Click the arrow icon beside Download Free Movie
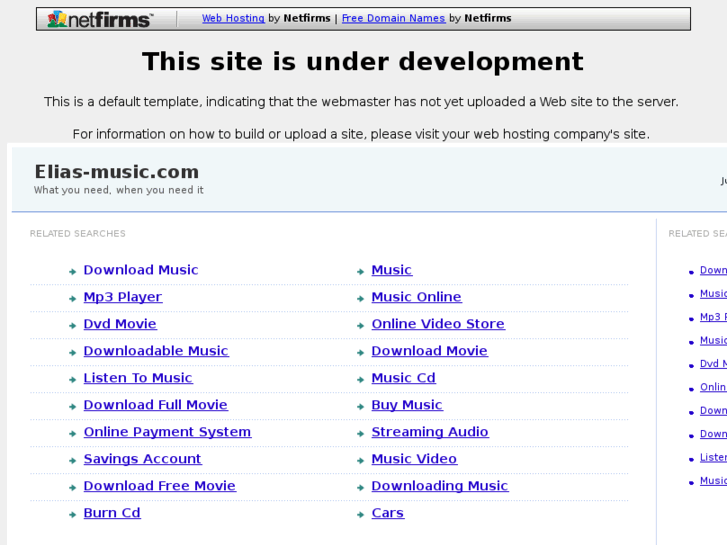727x545 pixels. [x=72, y=487]
